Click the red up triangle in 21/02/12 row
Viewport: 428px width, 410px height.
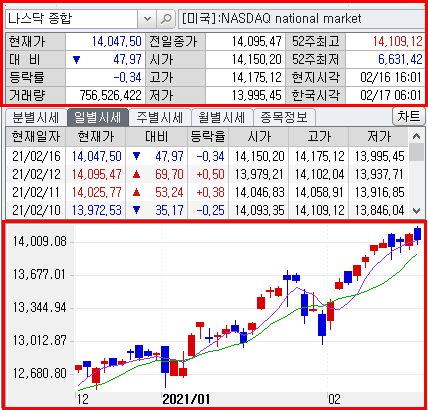click(136, 174)
